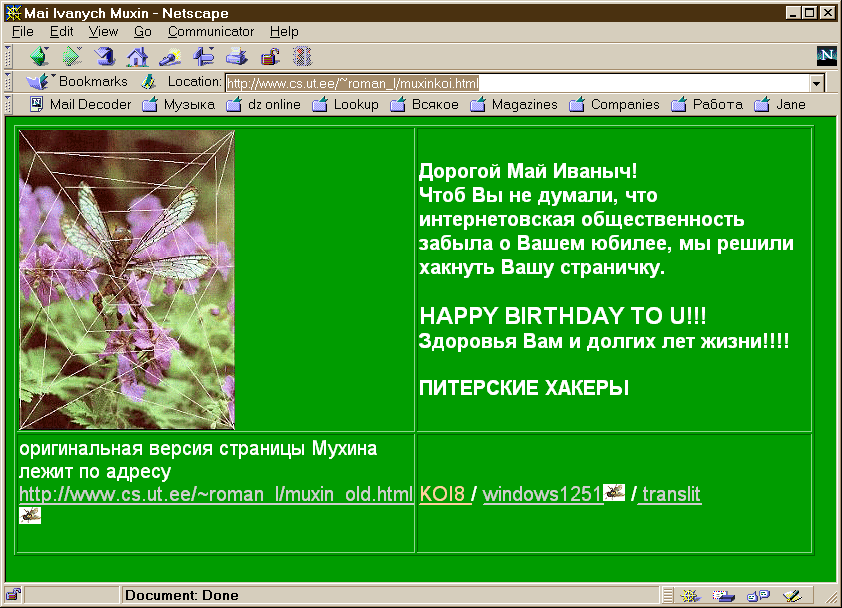Click the 'HAPPY BIRTHDAY TO U!!!' text
Image resolution: width=842 pixels, height=608 pixels.
pyautogui.click(x=563, y=316)
